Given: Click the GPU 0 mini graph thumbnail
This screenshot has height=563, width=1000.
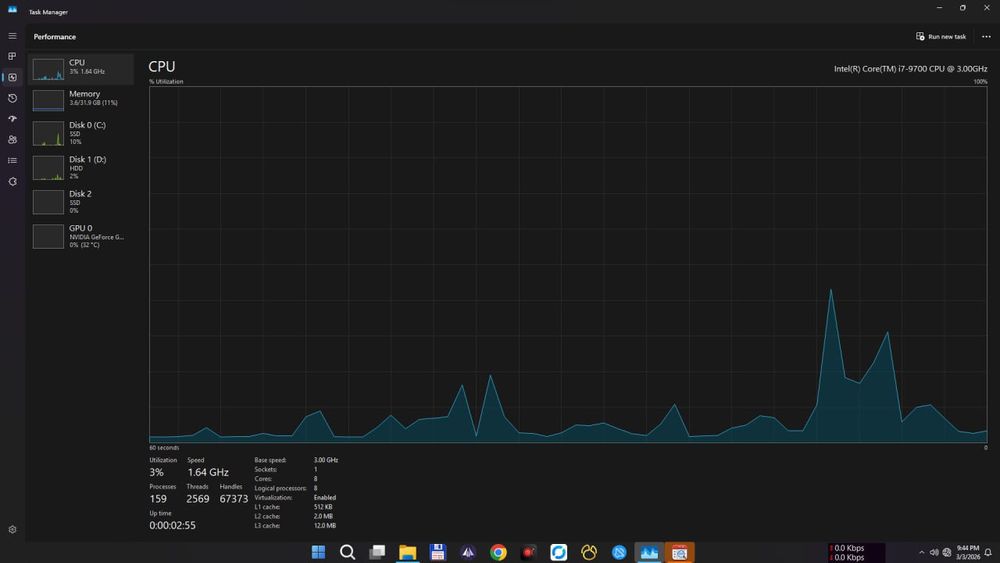Looking at the screenshot, I should (48, 237).
